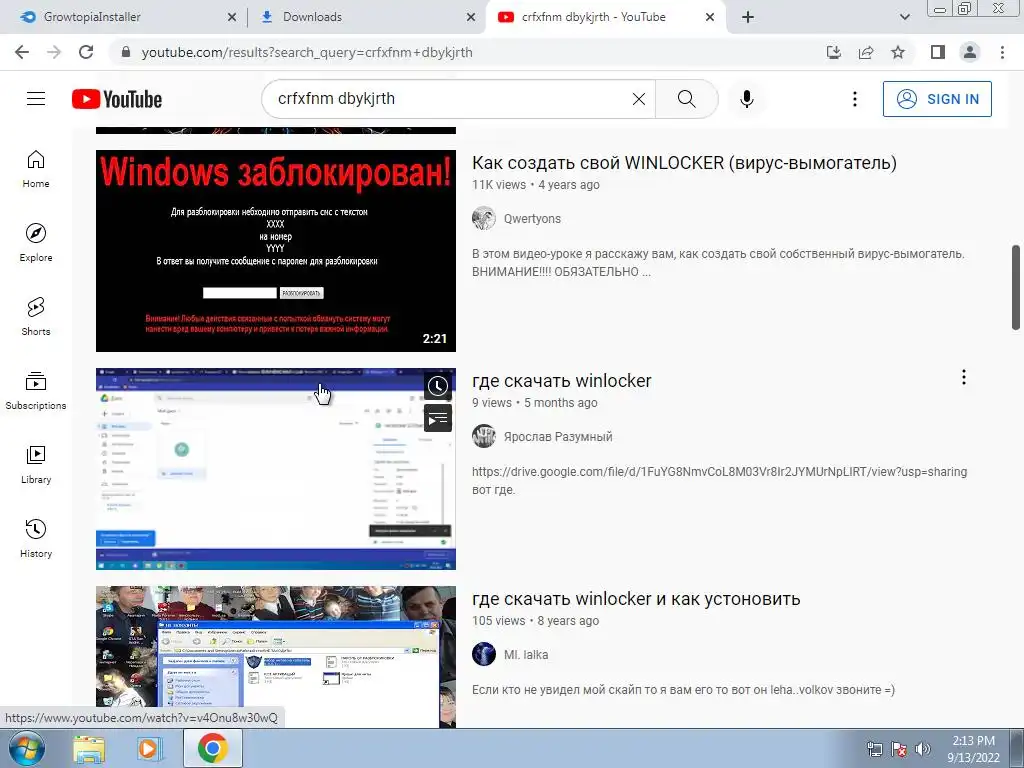This screenshot has height=768, width=1024.
Task: Click the SIGN IN button
Action: 937,99
